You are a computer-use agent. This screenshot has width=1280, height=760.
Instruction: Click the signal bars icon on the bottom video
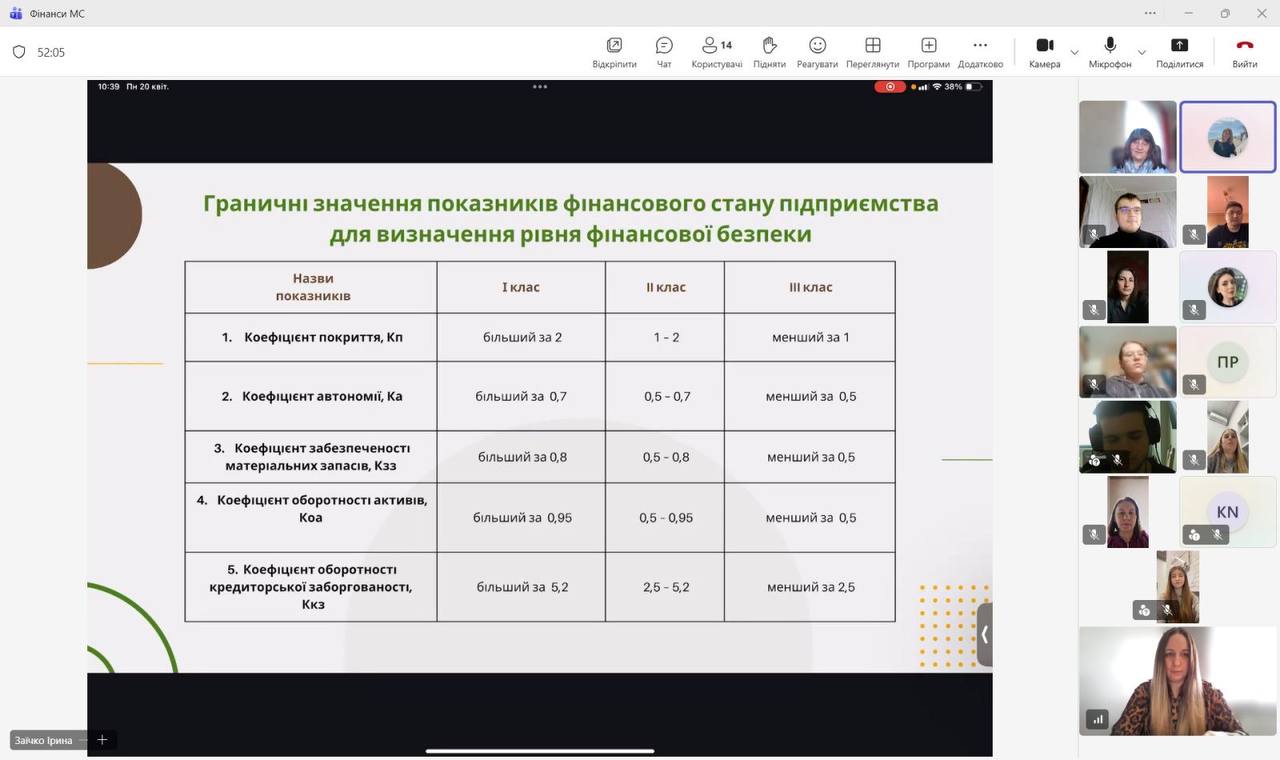pos(1098,719)
